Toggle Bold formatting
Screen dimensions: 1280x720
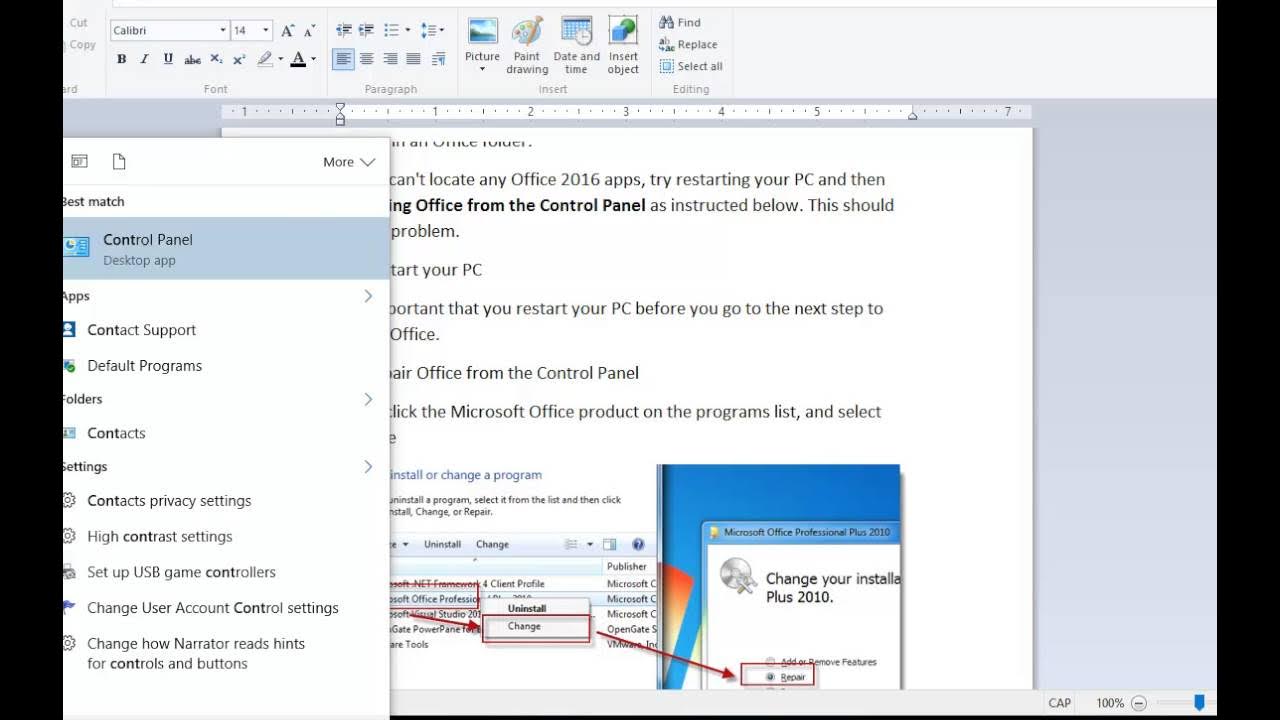click(121, 60)
